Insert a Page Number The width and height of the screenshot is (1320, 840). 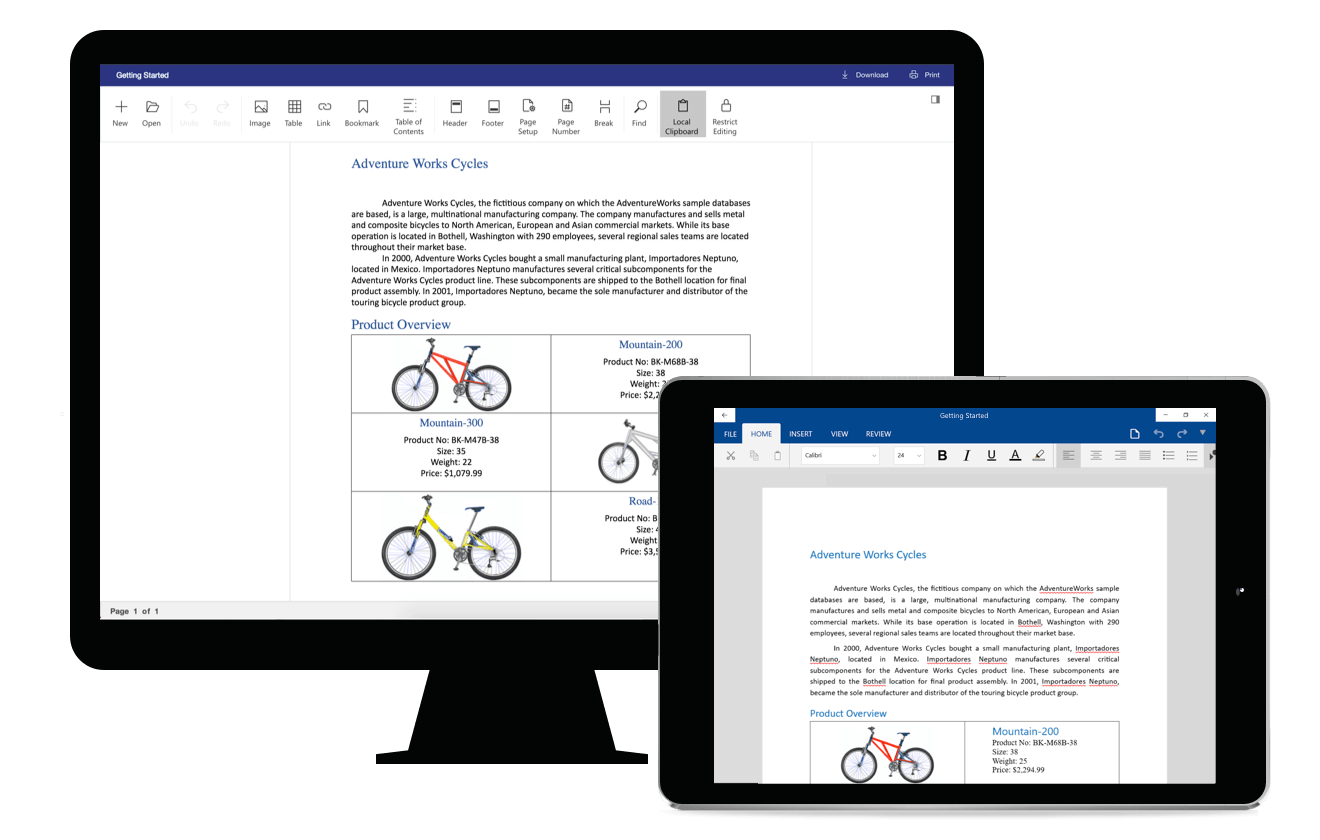566,115
